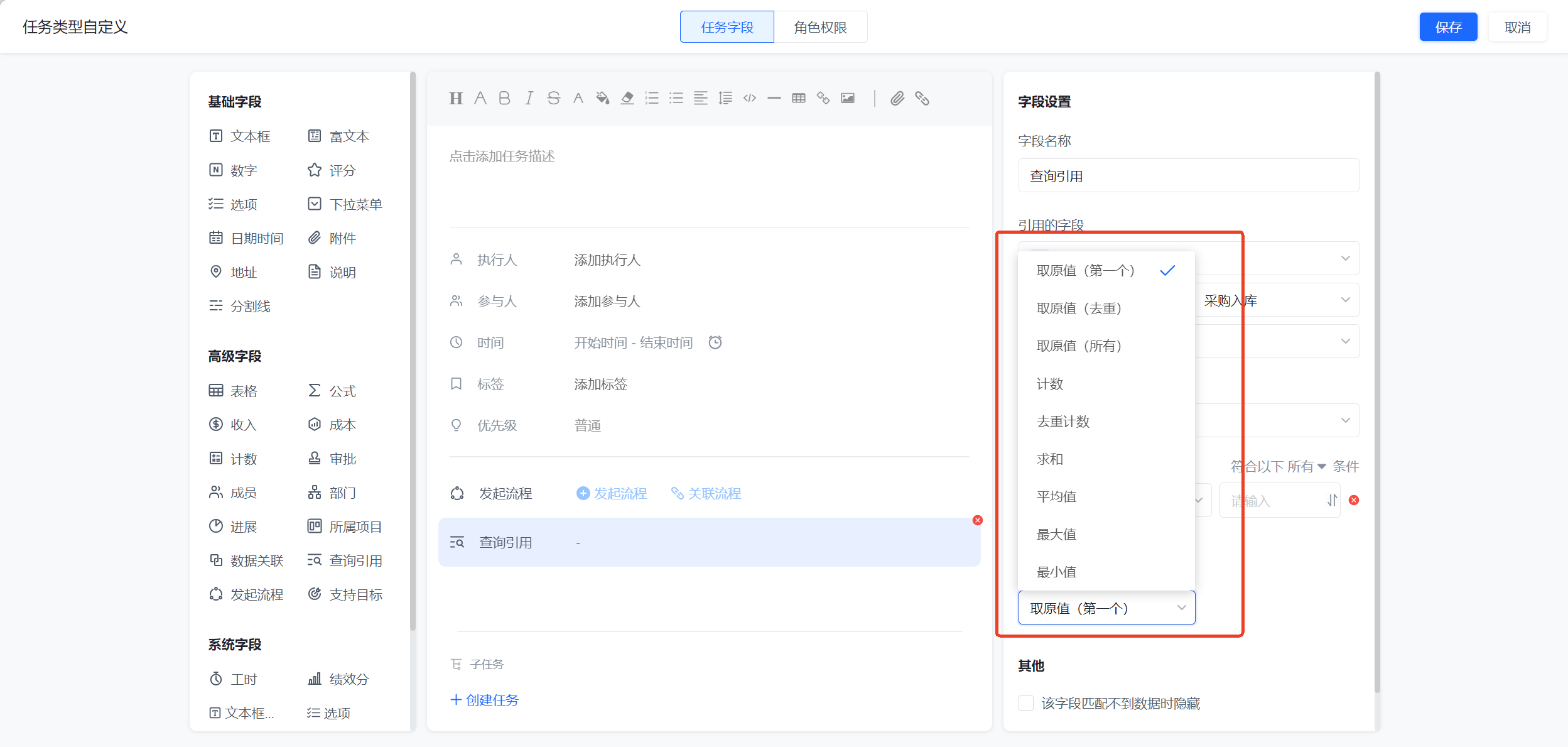
Task: Expand the first 引用的字段 dropdown chevron
Action: click(x=1345, y=258)
